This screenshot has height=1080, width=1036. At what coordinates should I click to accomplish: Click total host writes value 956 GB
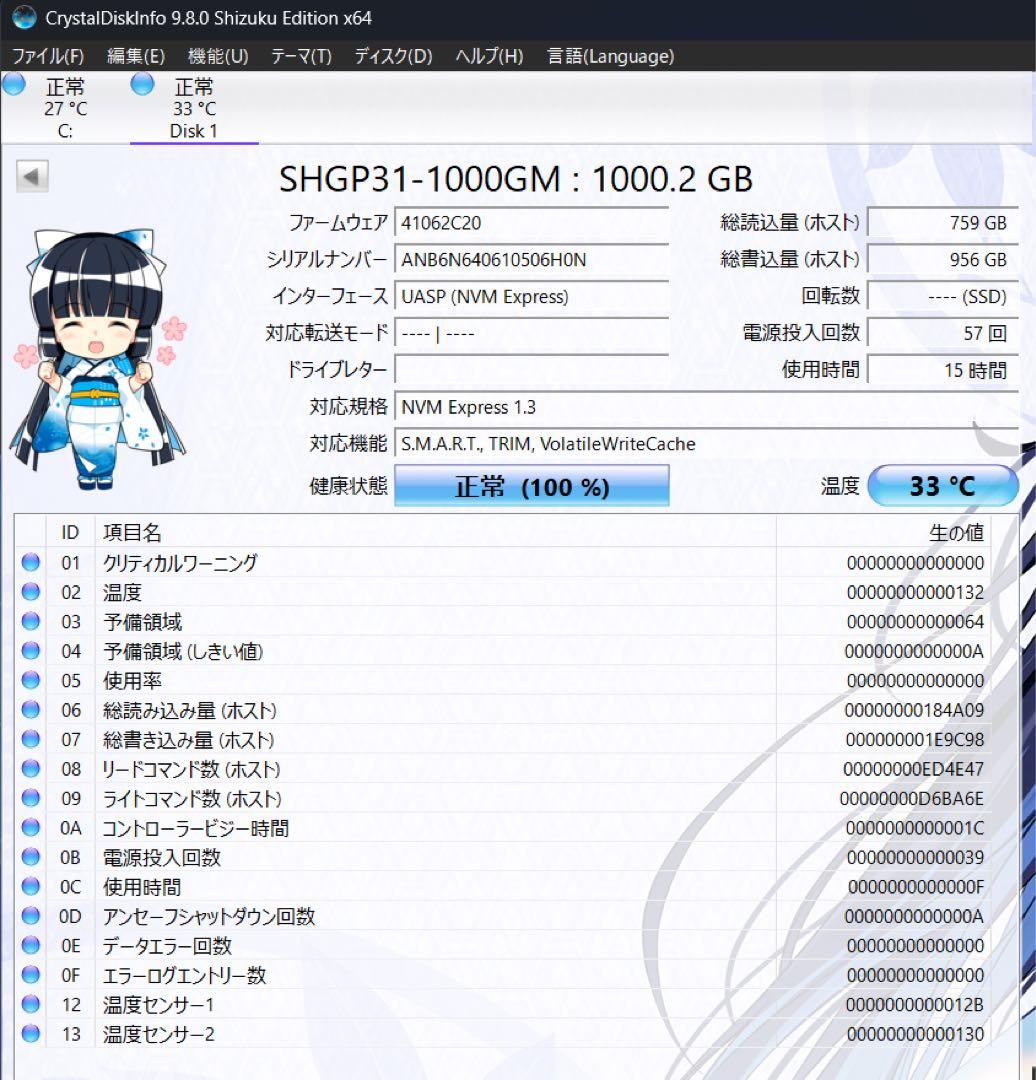pos(942,260)
